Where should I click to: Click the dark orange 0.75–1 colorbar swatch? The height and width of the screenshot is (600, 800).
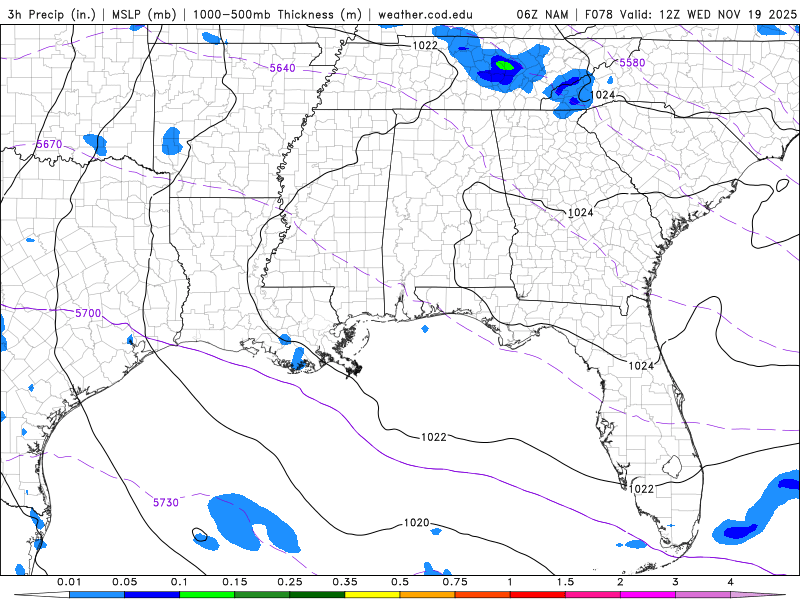[x=483, y=595]
